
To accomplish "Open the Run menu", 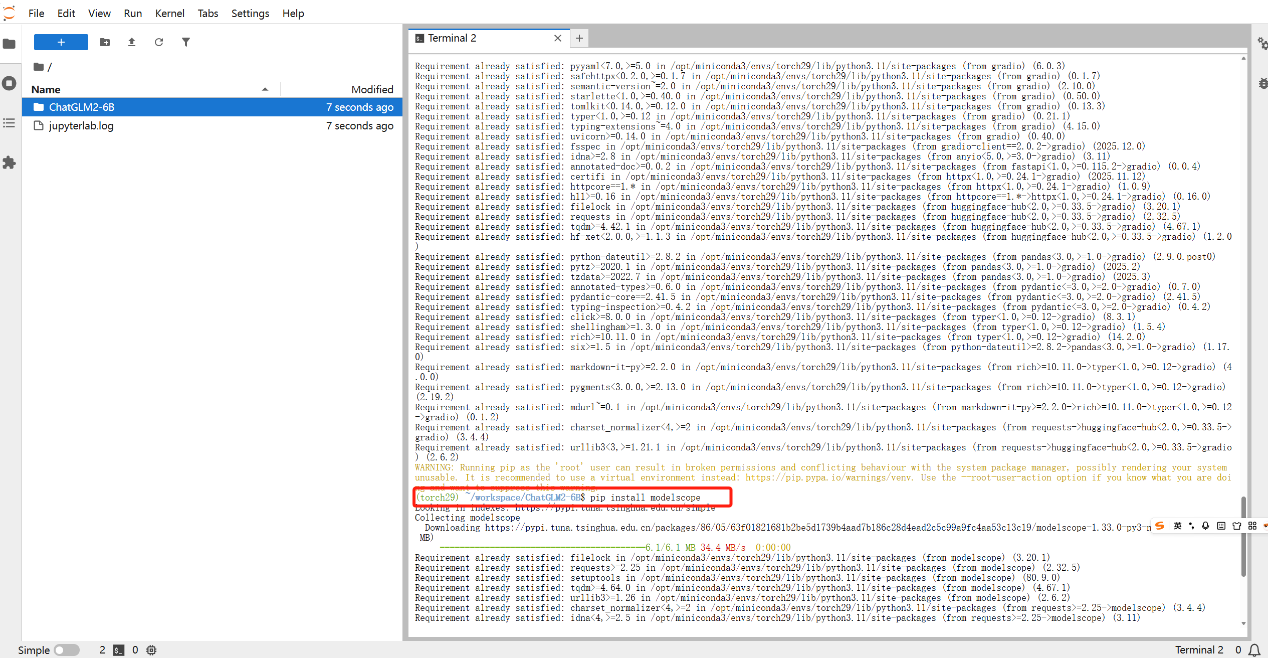I will pos(133,14).
